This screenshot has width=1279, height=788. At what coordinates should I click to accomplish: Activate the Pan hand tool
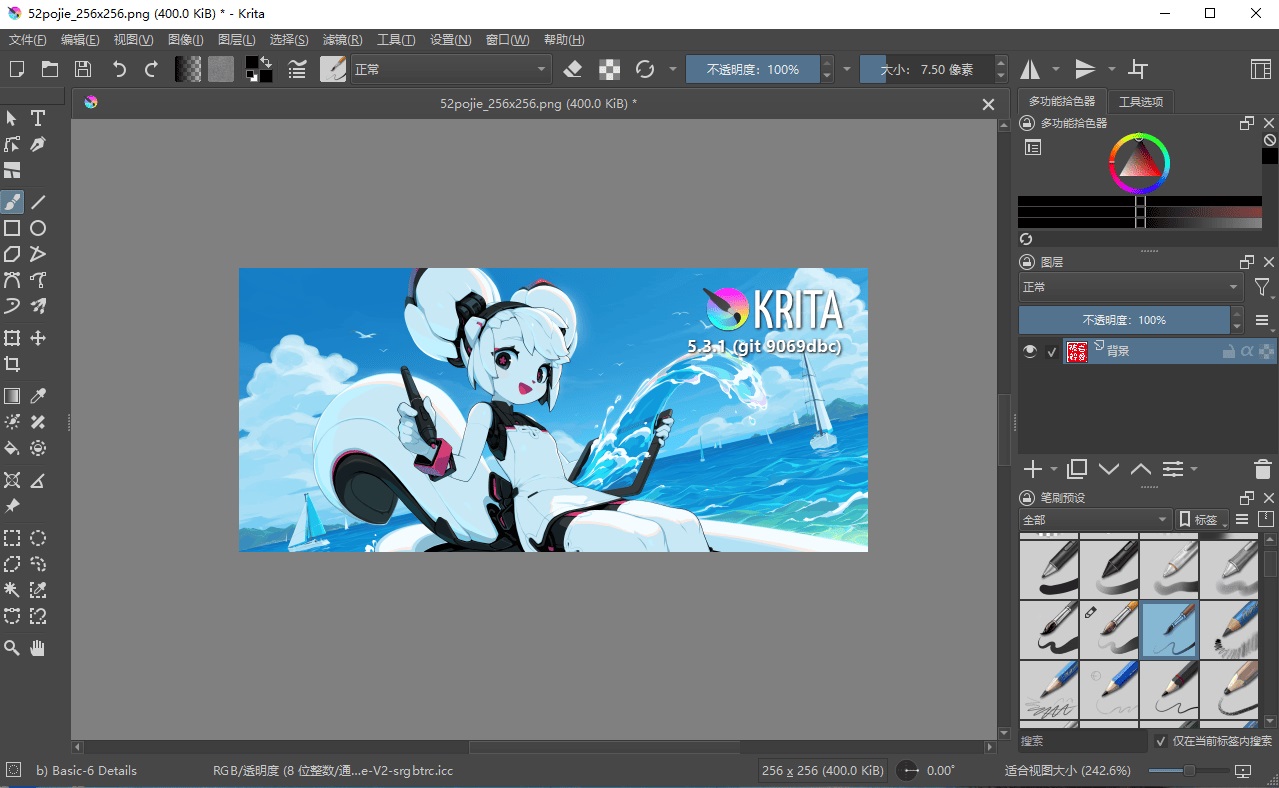pos(38,648)
